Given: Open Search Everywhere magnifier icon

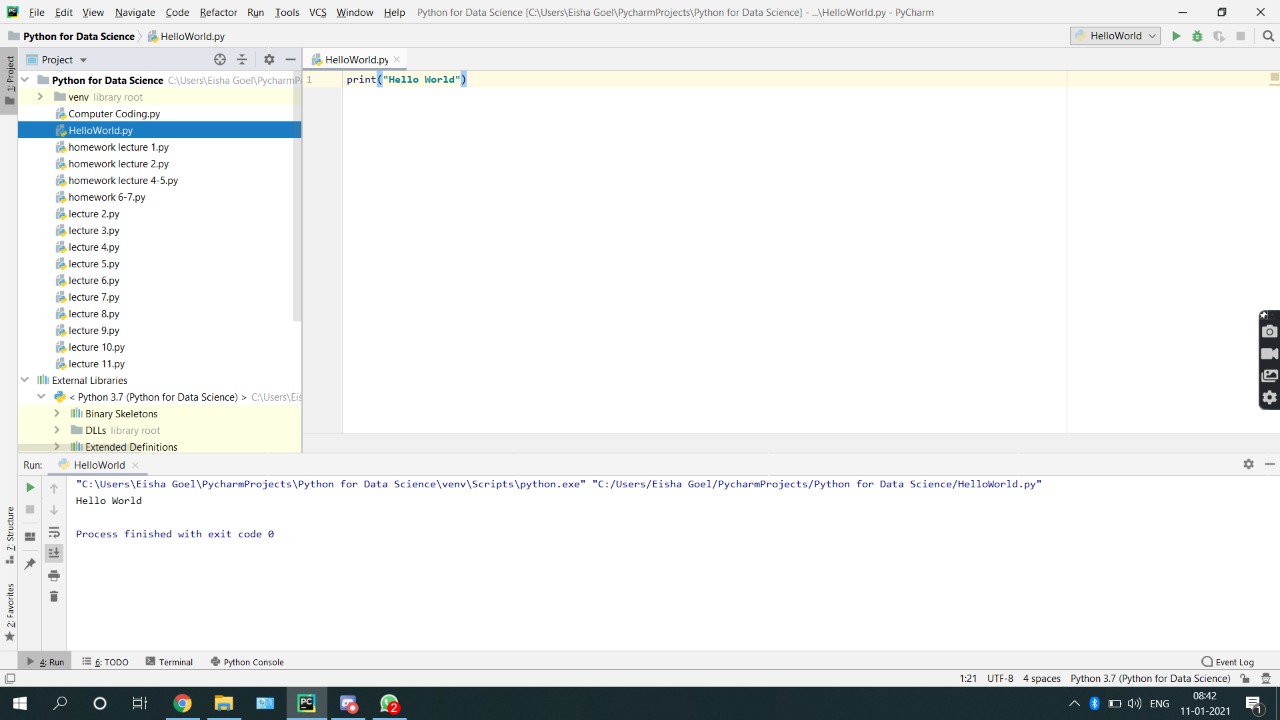Looking at the screenshot, I should [1268, 36].
